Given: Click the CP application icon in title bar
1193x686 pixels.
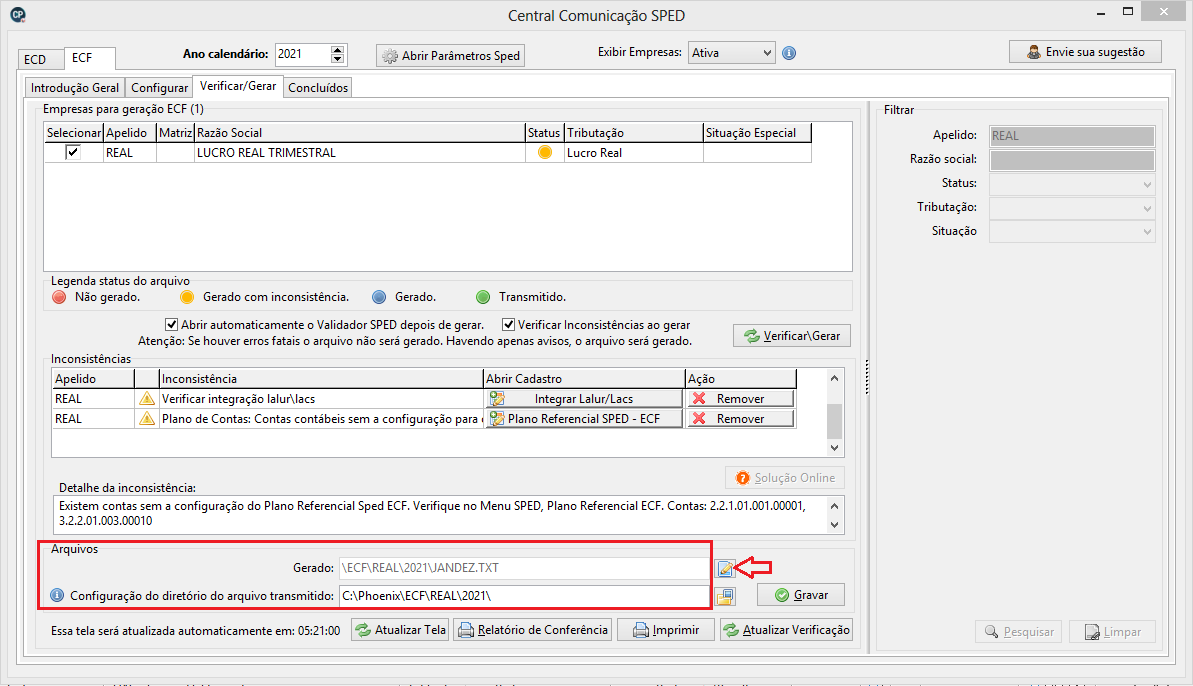Looking at the screenshot, I should click(17, 14).
